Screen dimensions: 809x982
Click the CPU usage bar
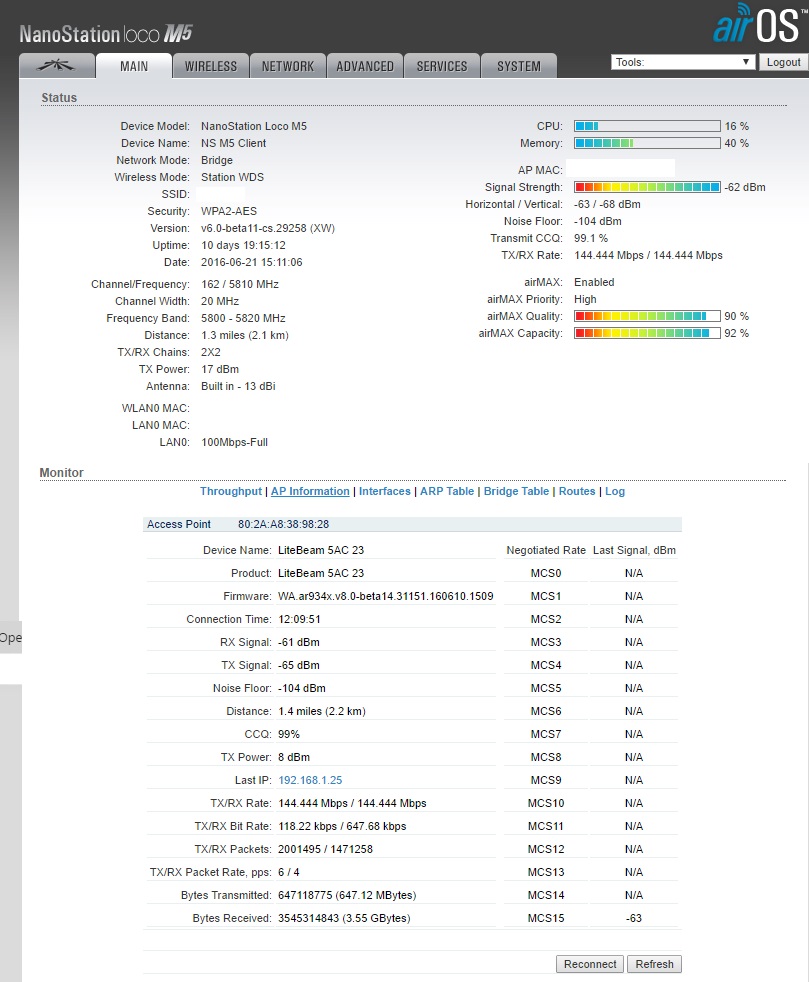[x=647, y=126]
